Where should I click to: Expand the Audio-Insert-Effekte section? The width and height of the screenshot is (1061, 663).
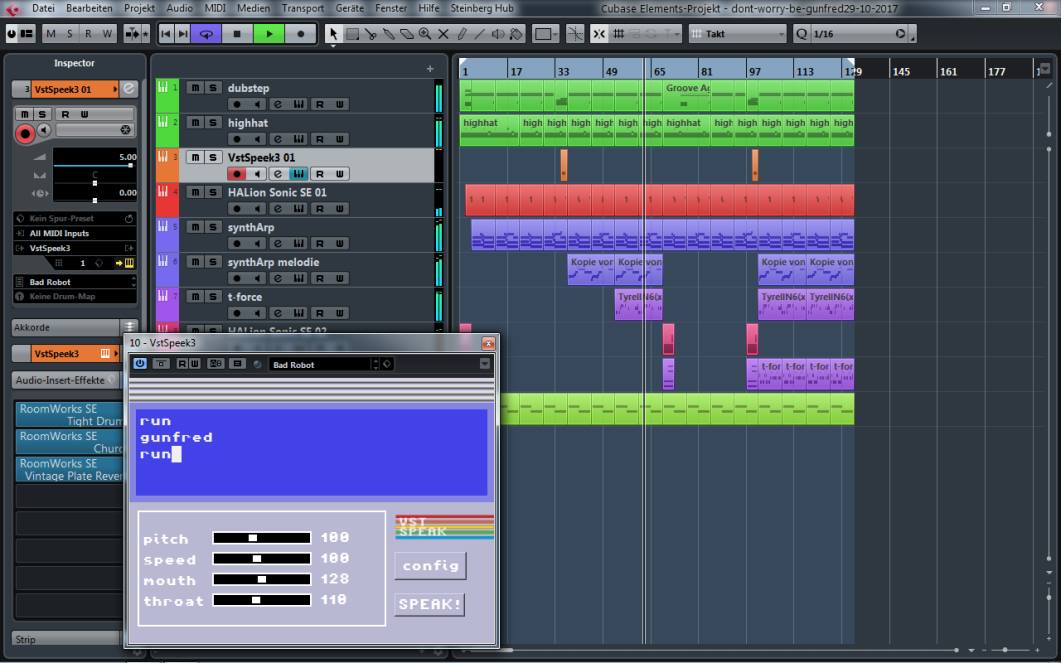[x=68, y=380]
